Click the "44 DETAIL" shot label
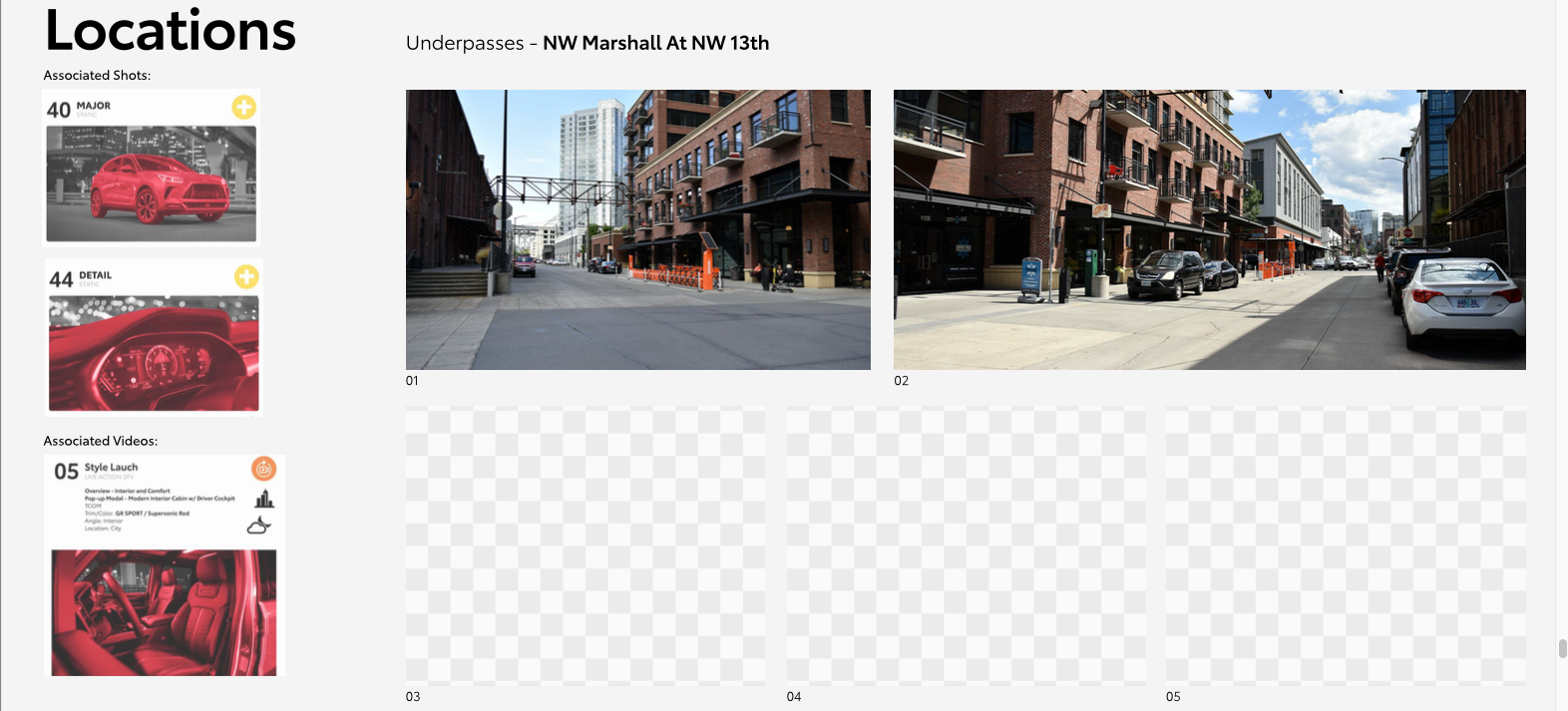 (82, 278)
